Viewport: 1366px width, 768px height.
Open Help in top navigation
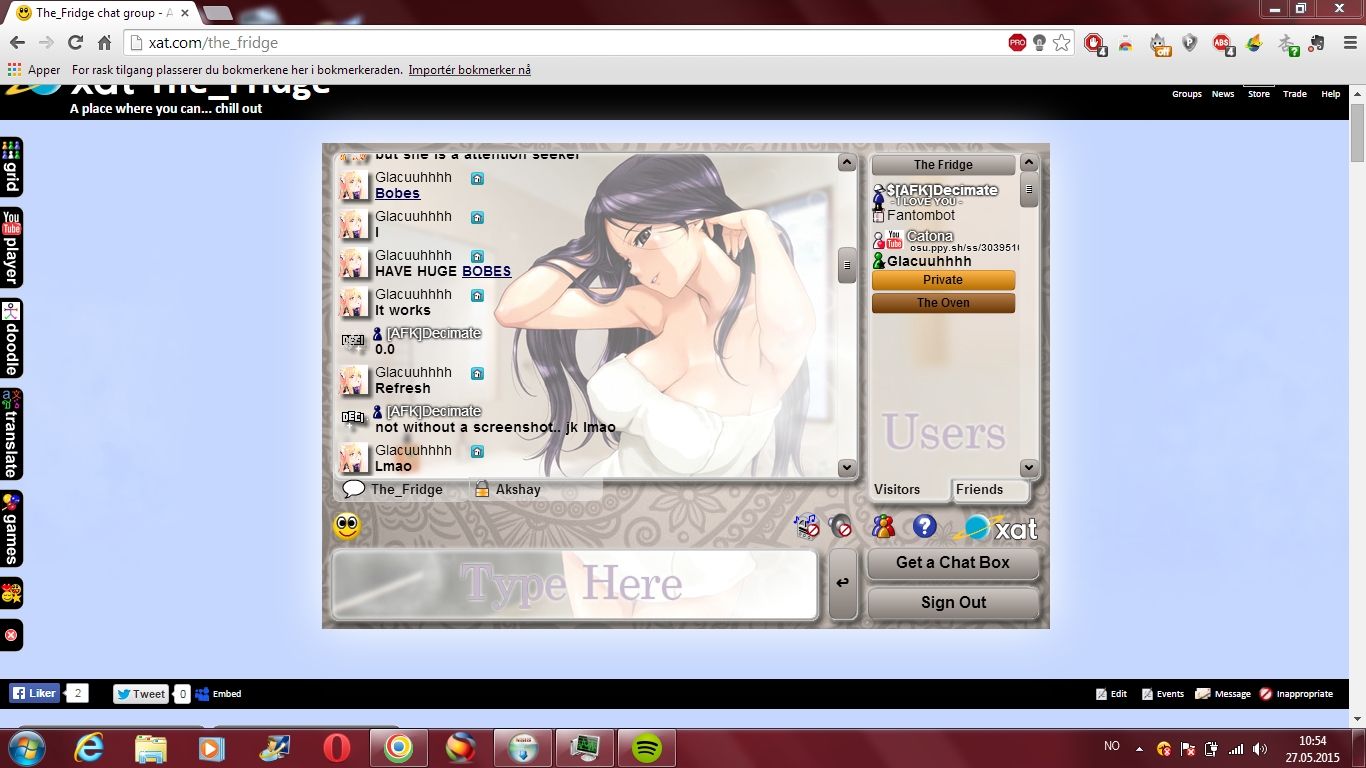coord(1330,94)
